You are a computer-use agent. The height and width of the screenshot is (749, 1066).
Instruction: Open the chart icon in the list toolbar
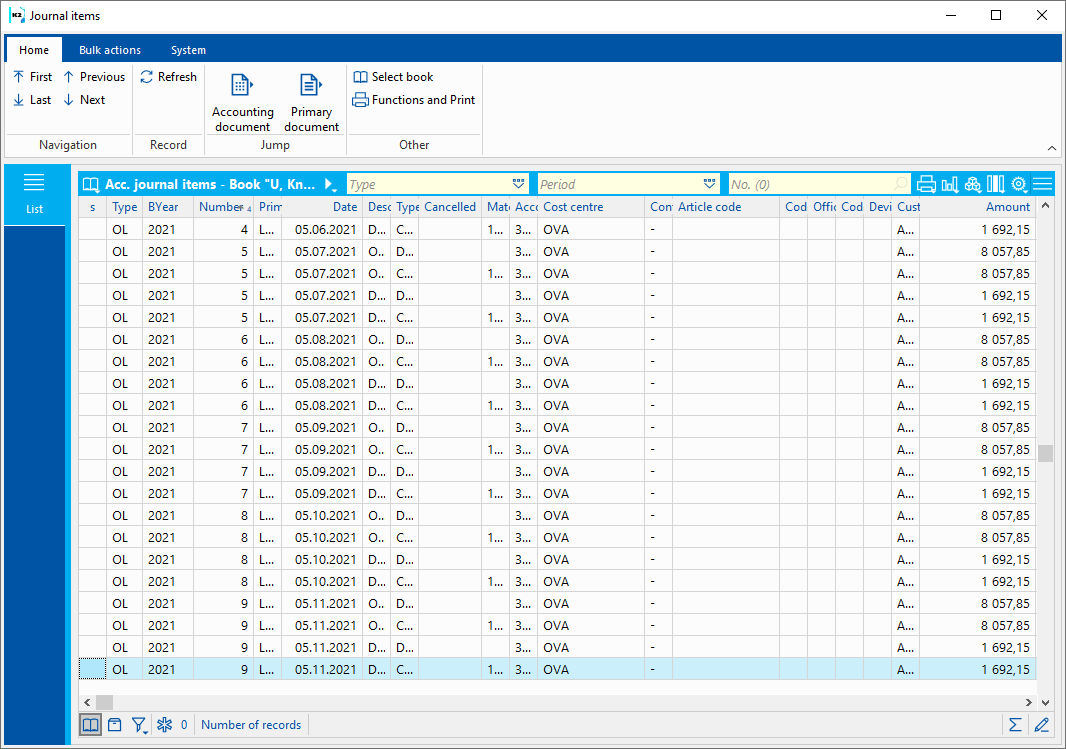click(x=949, y=184)
